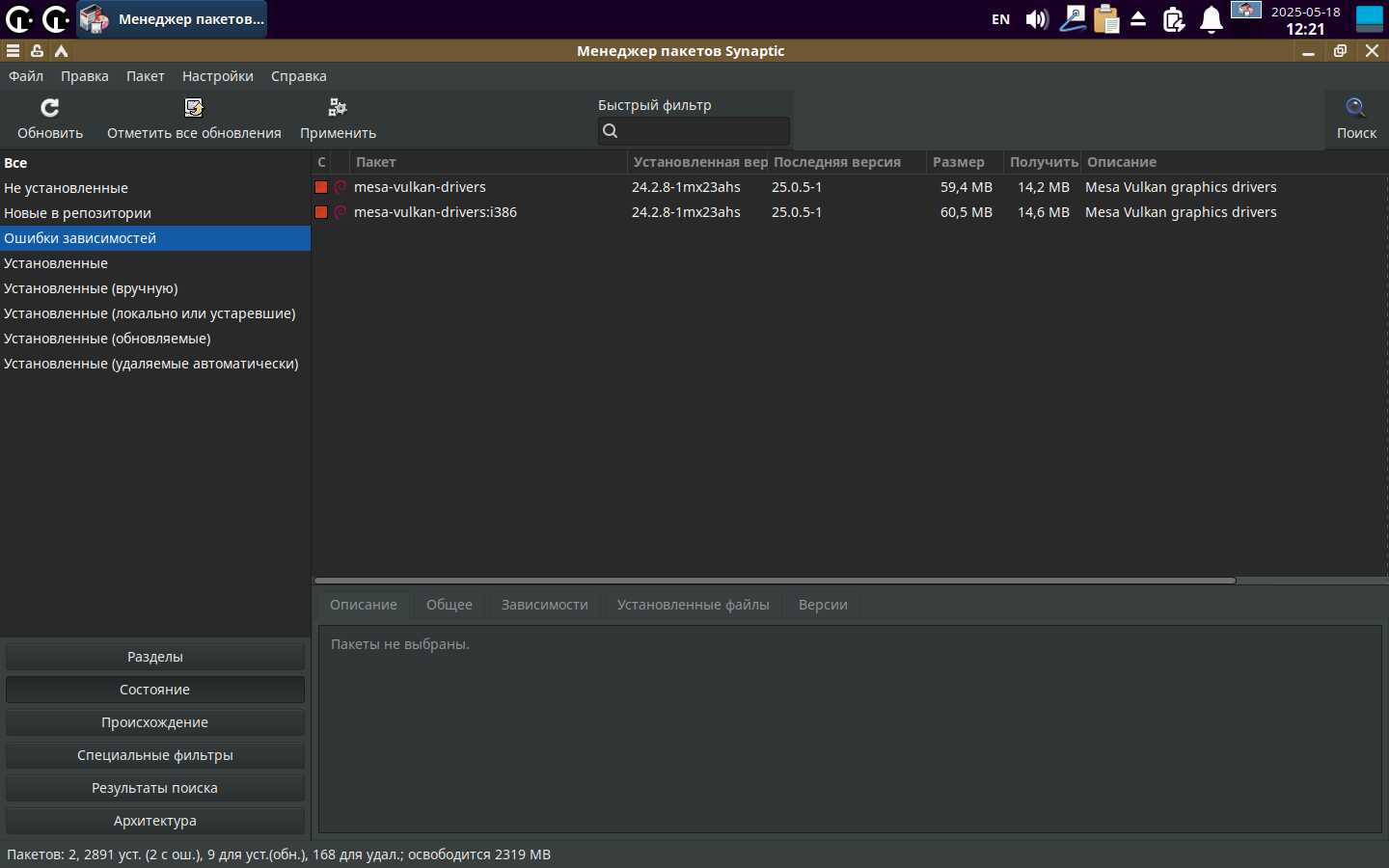Open the window menu hamburger icon
1389x868 pixels.
[14, 51]
